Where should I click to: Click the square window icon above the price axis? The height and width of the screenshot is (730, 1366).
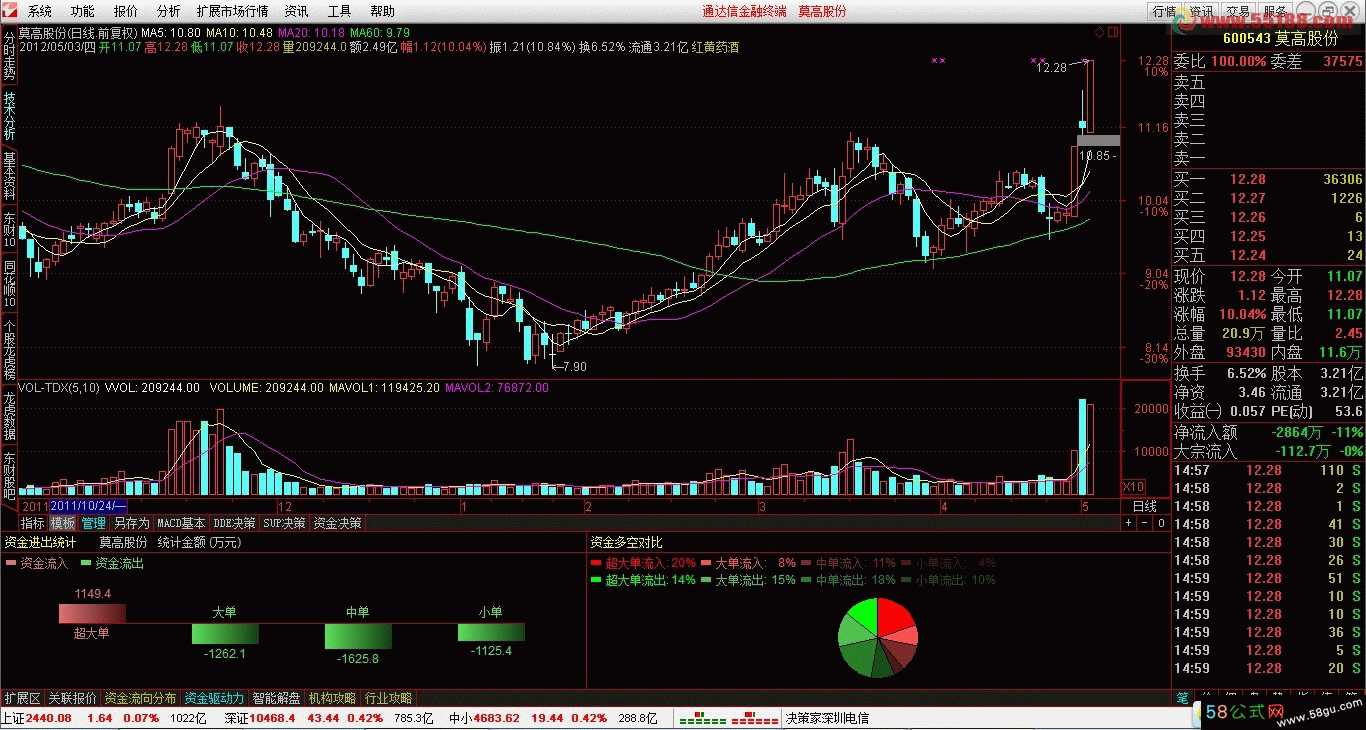coord(1113,33)
